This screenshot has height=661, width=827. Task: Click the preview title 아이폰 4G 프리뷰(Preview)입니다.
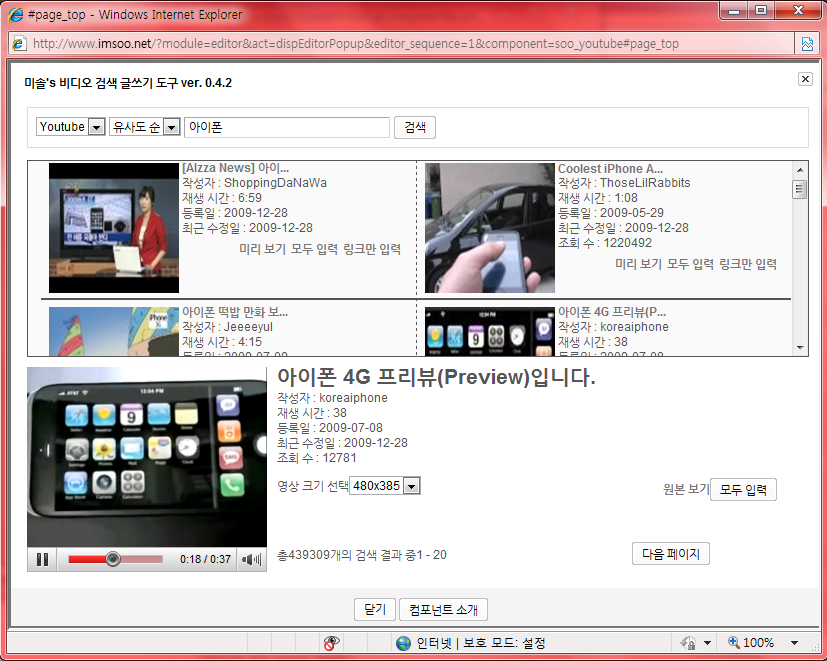436,377
